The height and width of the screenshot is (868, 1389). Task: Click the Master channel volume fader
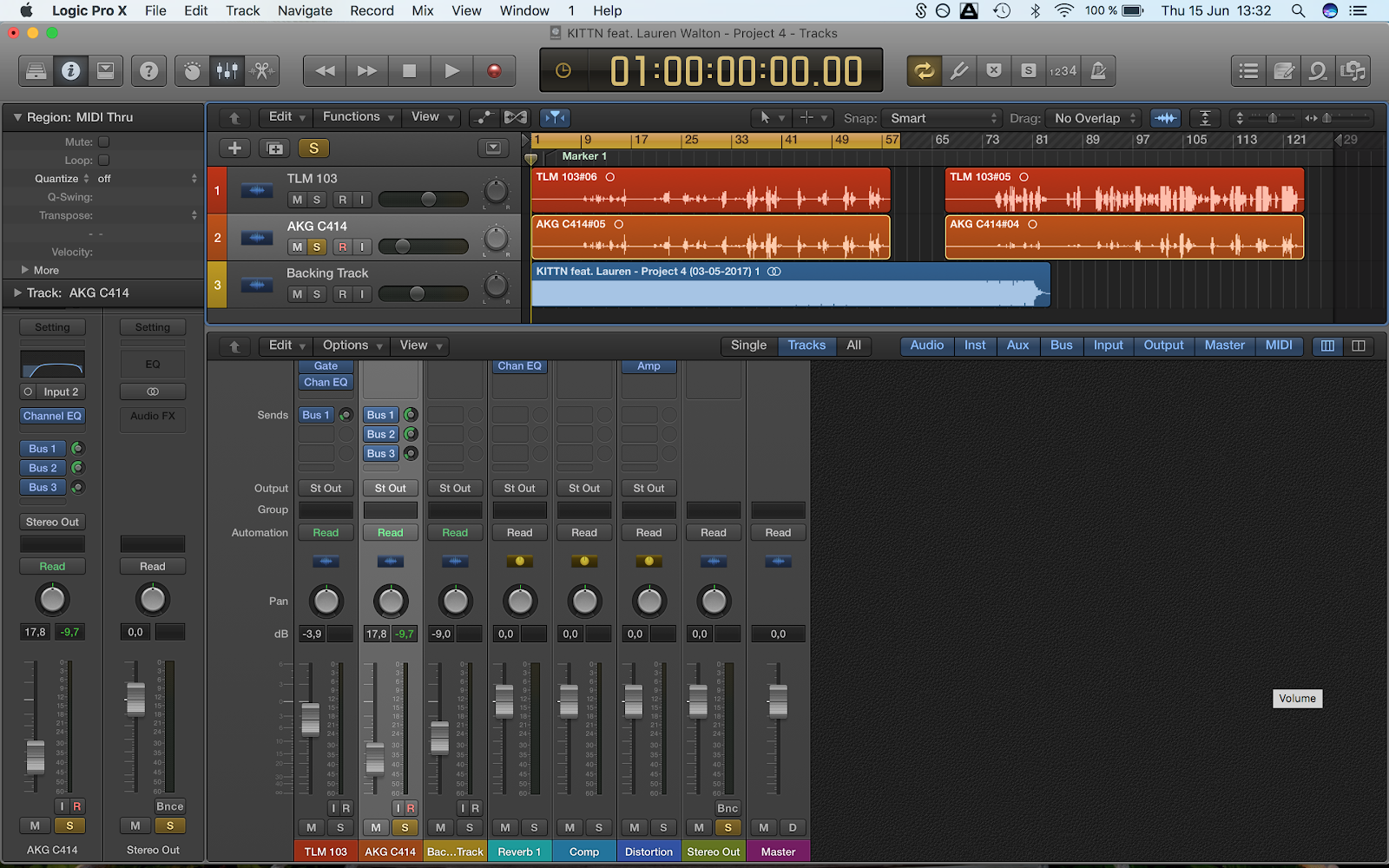point(778,700)
